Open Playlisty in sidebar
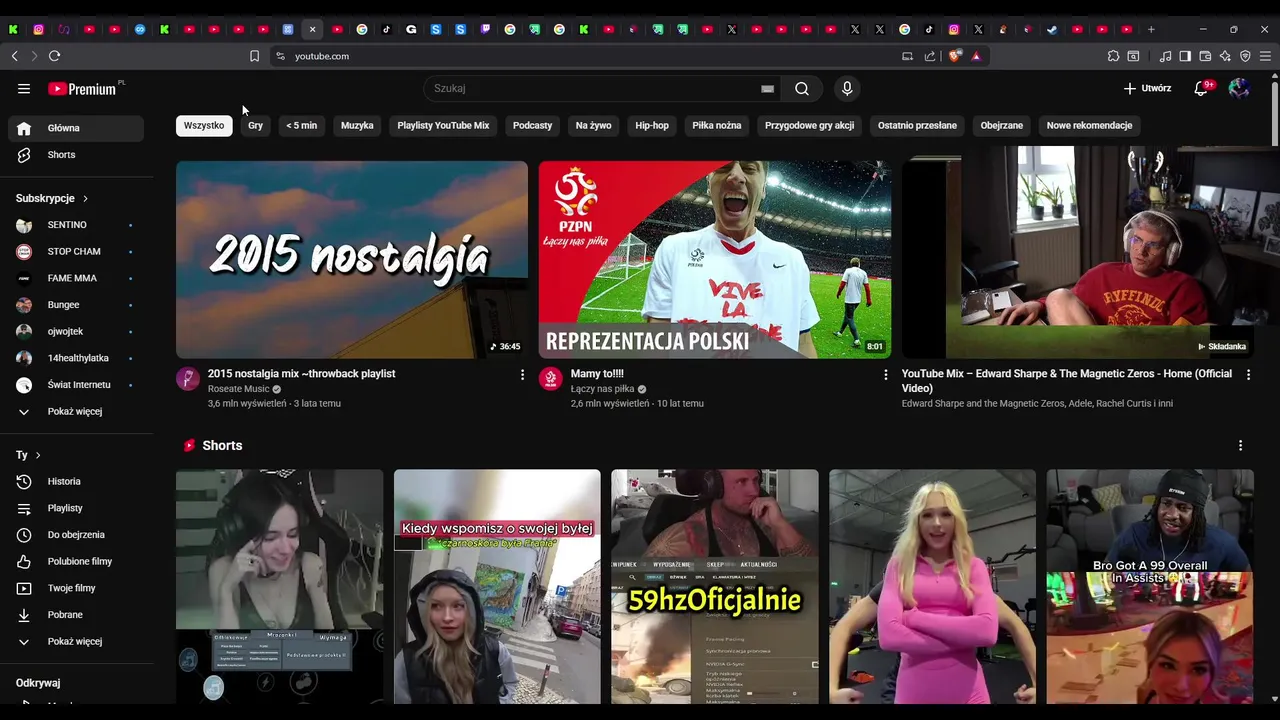Viewport: 1280px width, 720px height. (x=76, y=508)
